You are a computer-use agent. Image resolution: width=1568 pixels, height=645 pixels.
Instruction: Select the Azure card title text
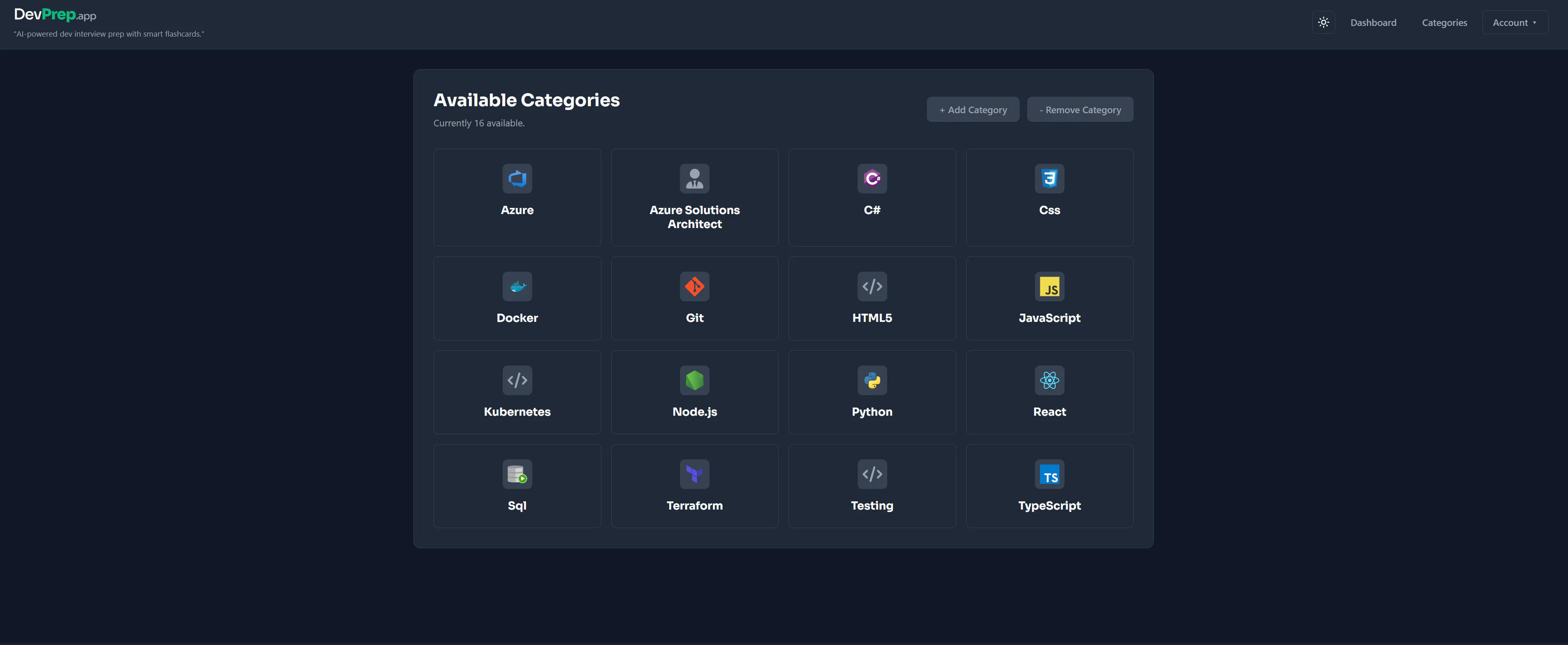tap(517, 210)
